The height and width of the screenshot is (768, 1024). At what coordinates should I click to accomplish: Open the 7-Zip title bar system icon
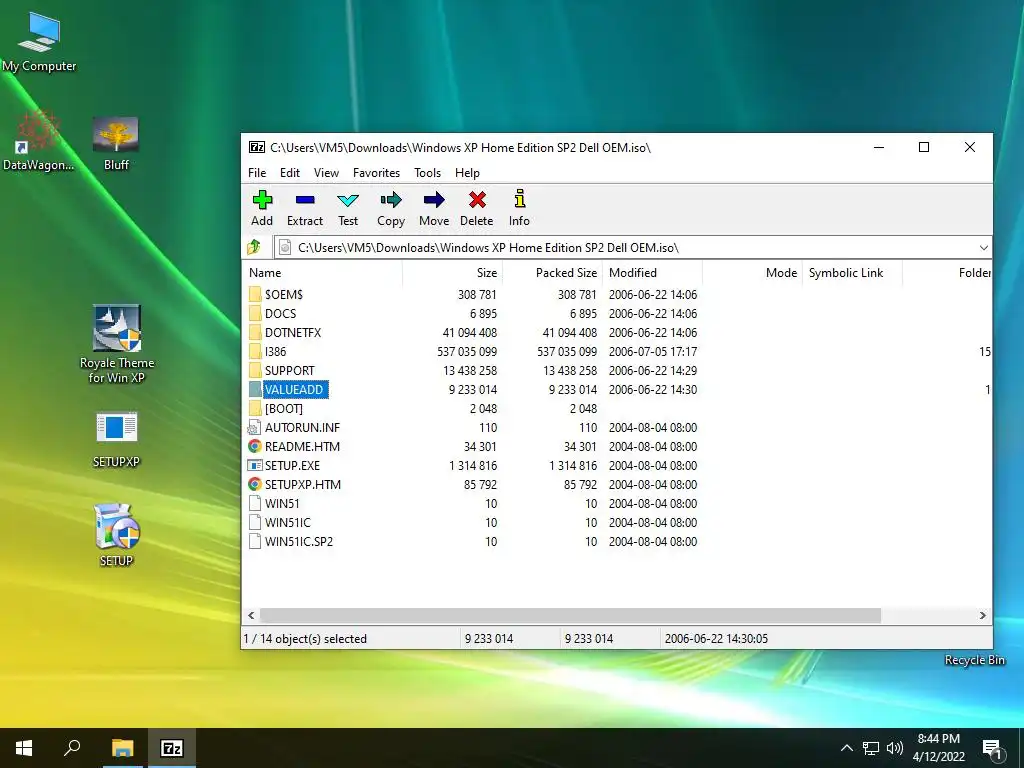tap(257, 147)
